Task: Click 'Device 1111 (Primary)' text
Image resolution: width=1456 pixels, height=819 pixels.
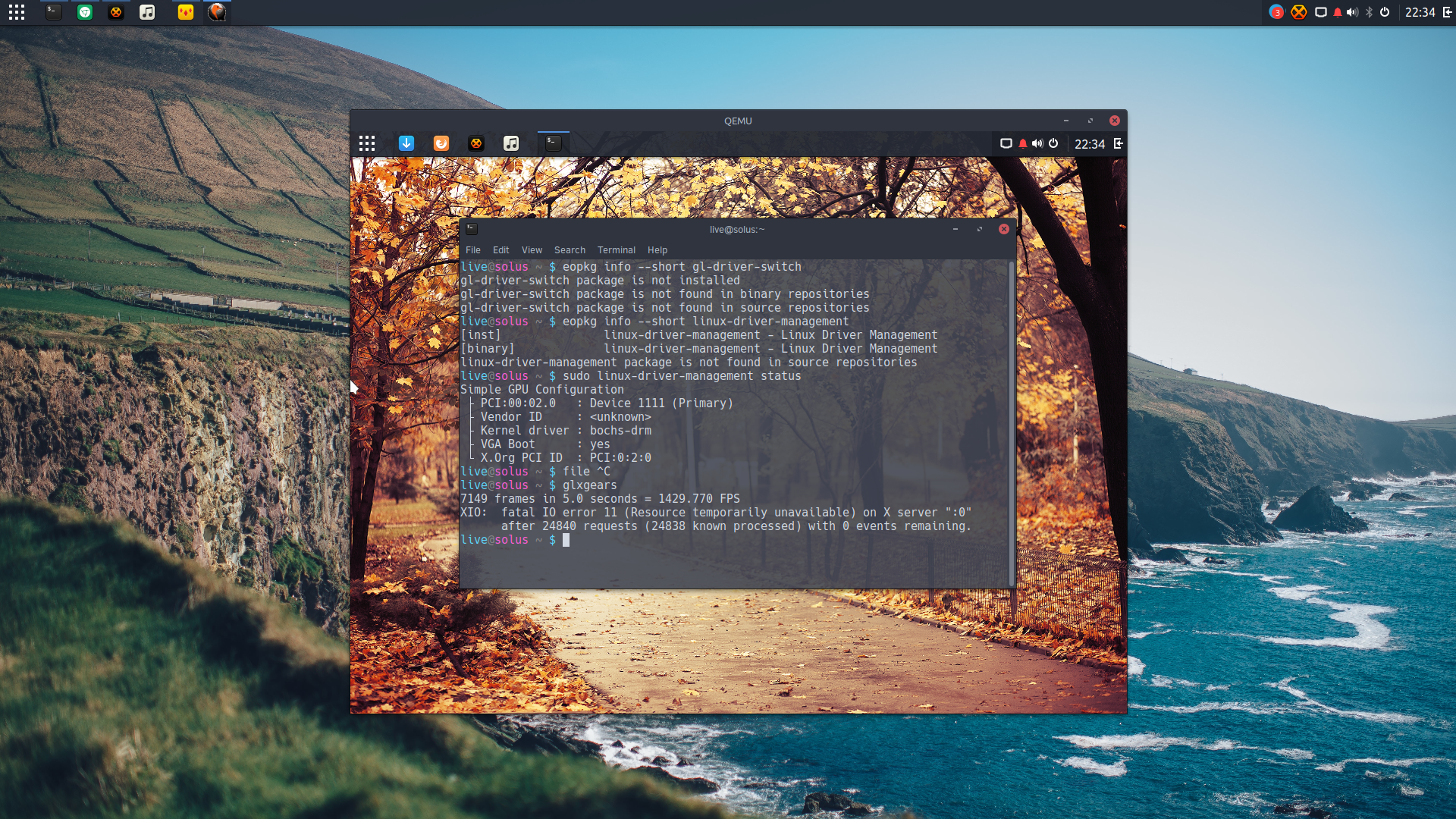Action: click(x=661, y=403)
